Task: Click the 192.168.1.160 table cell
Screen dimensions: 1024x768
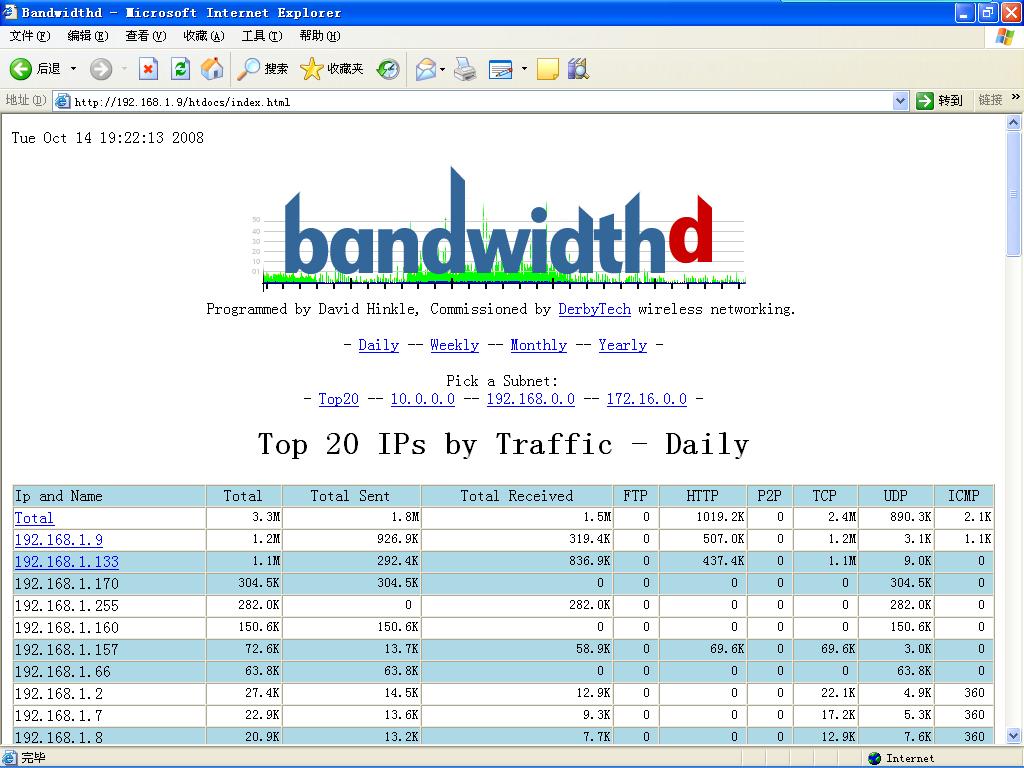Action: [109, 628]
